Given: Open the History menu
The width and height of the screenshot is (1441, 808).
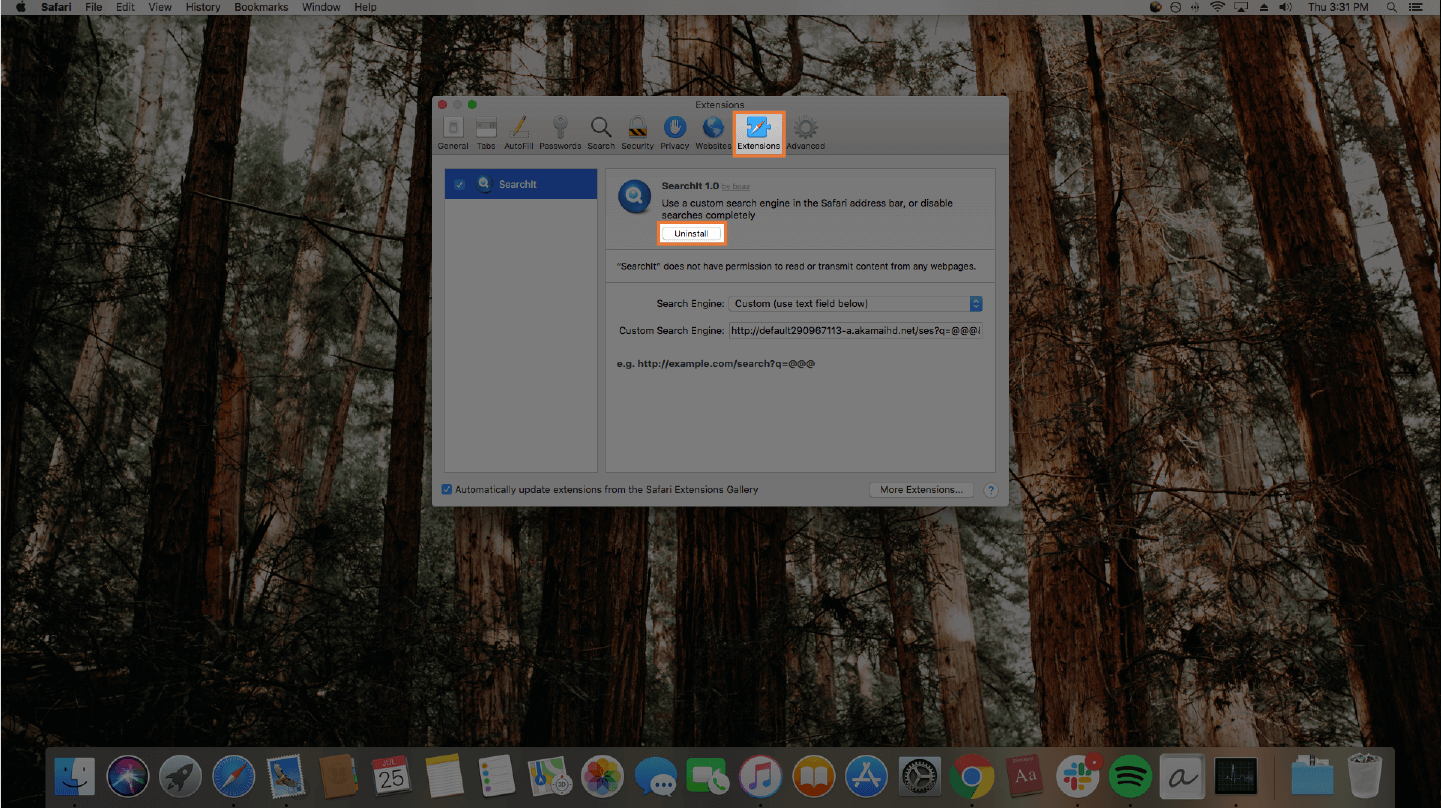Looking at the screenshot, I should pos(203,7).
